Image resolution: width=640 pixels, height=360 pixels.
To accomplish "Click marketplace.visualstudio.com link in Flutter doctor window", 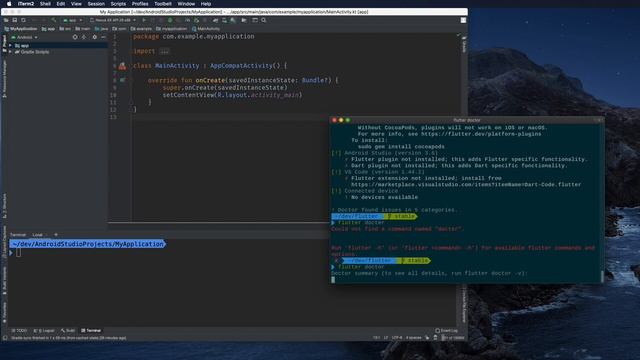I will pyautogui.click(x=466, y=184).
